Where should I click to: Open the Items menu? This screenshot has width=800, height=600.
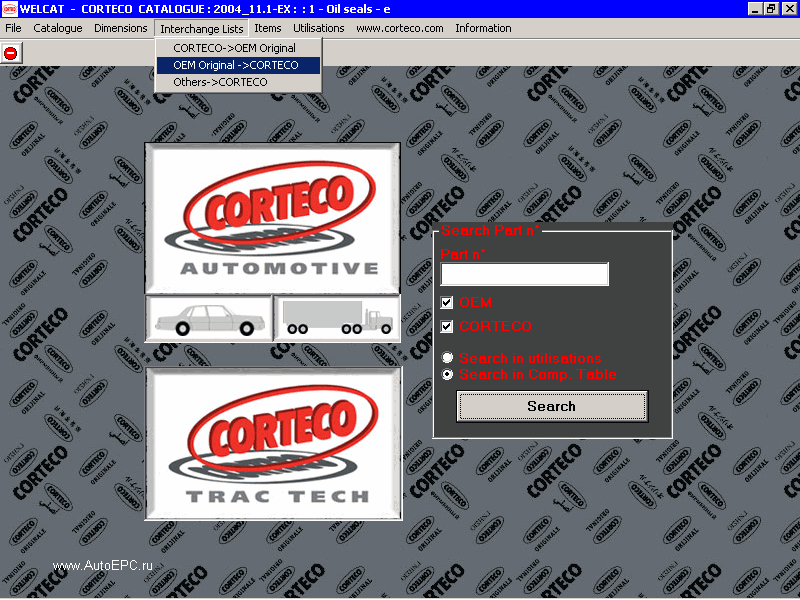[x=267, y=28]
